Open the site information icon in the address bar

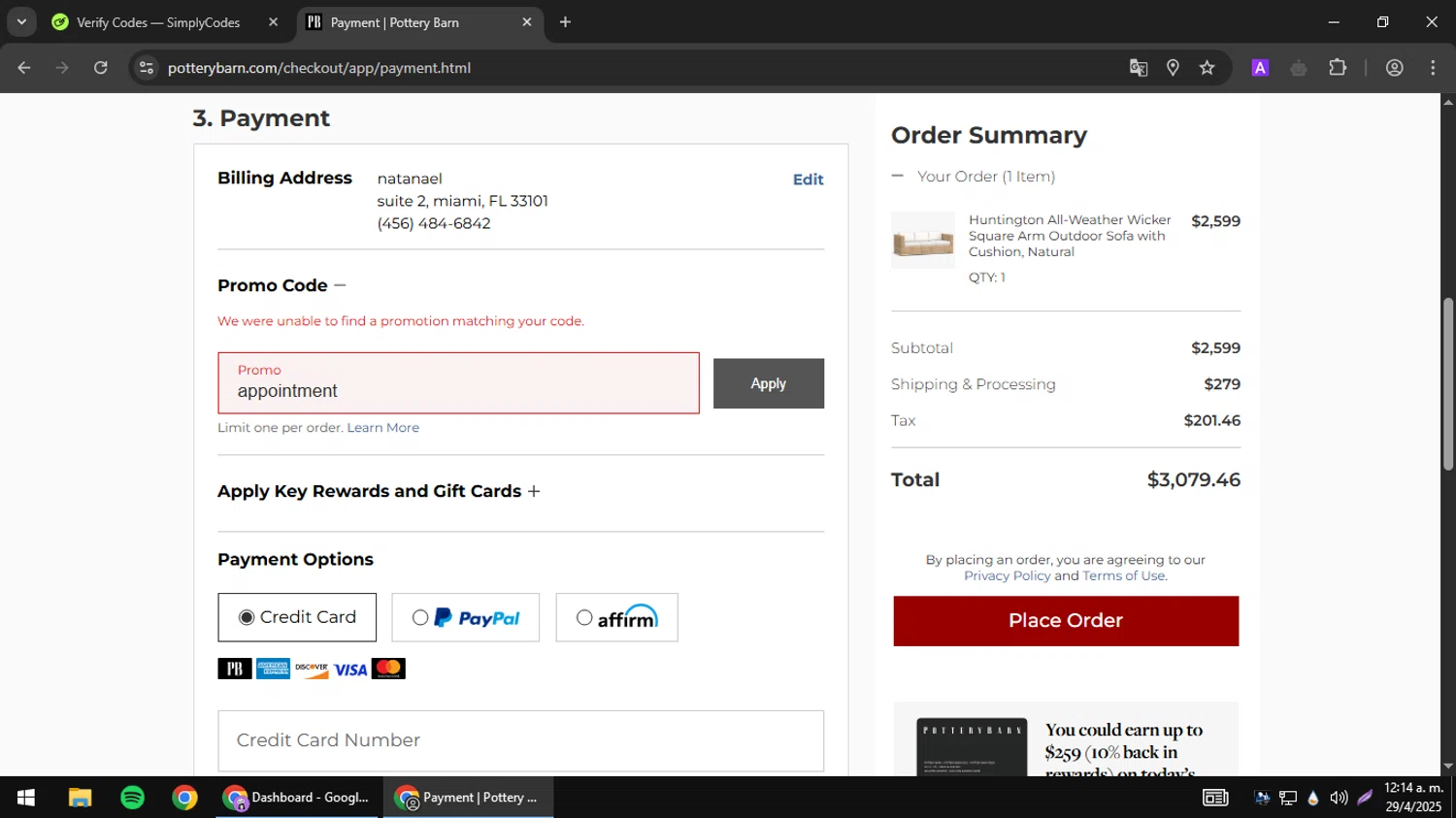point(147,68)
